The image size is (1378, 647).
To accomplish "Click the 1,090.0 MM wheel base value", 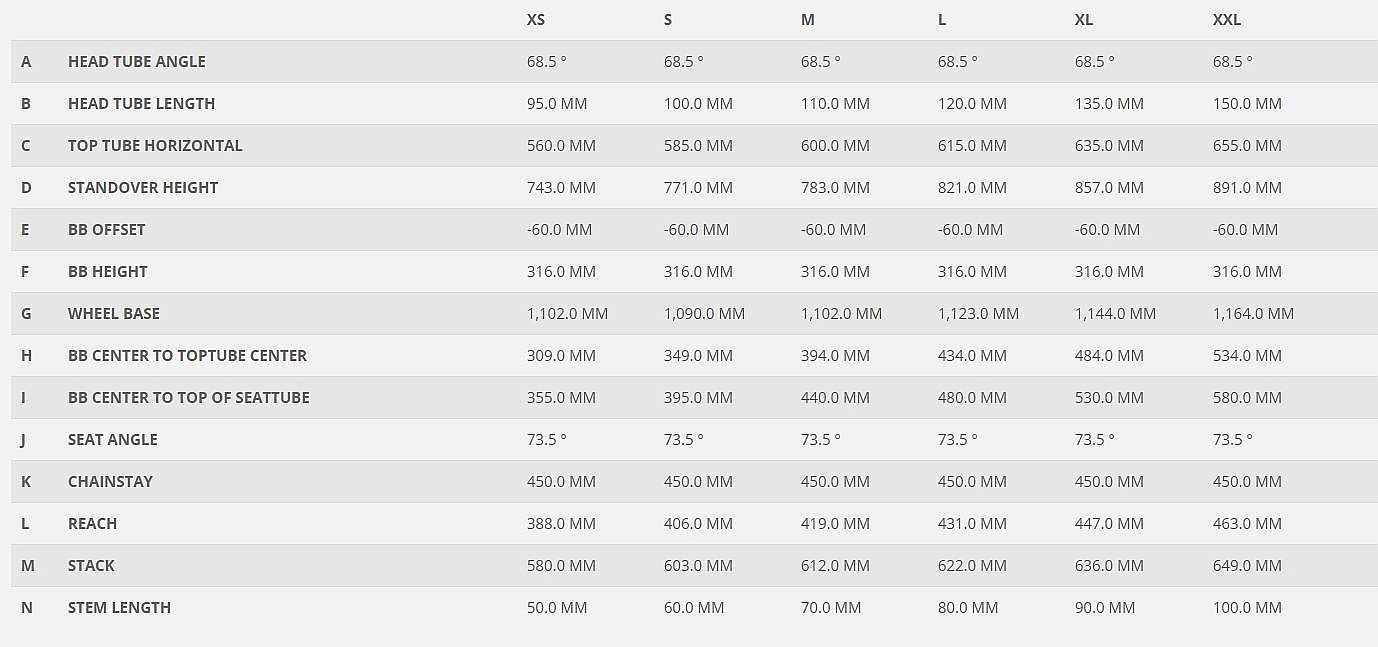I will (x=704, y=314).
